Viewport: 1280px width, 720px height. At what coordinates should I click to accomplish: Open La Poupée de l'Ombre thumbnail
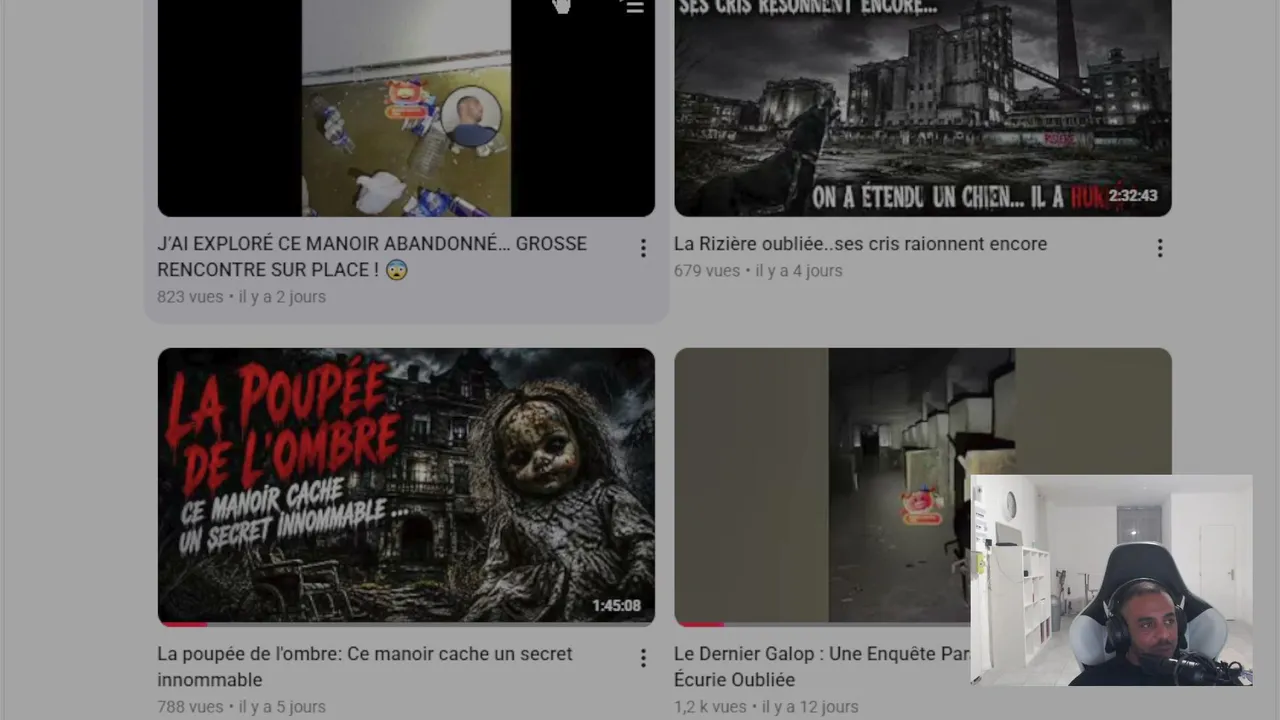tap(406, 487)
